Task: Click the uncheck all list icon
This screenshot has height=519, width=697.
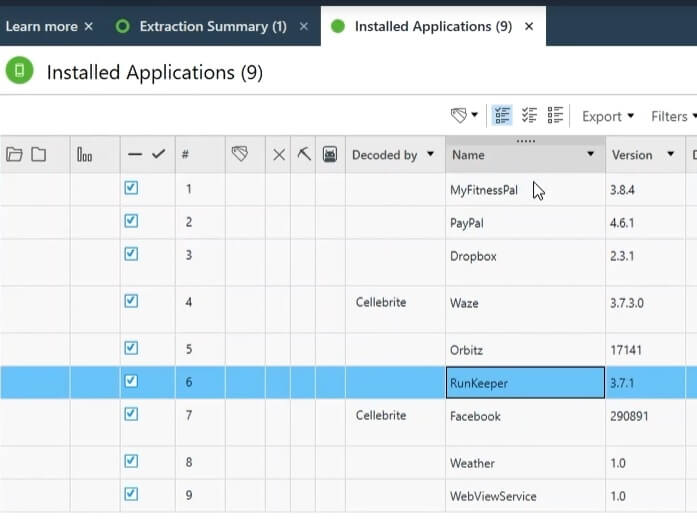Action: coord(556,116)
